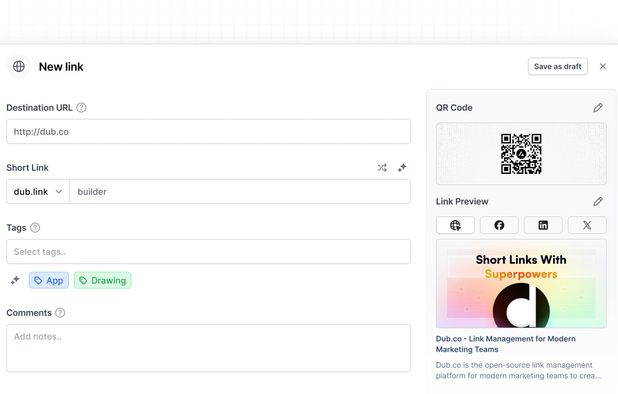Focus the Destination URL input field
Image resolution: width=618 pixels, height=394 pixels.
point(208,132)
